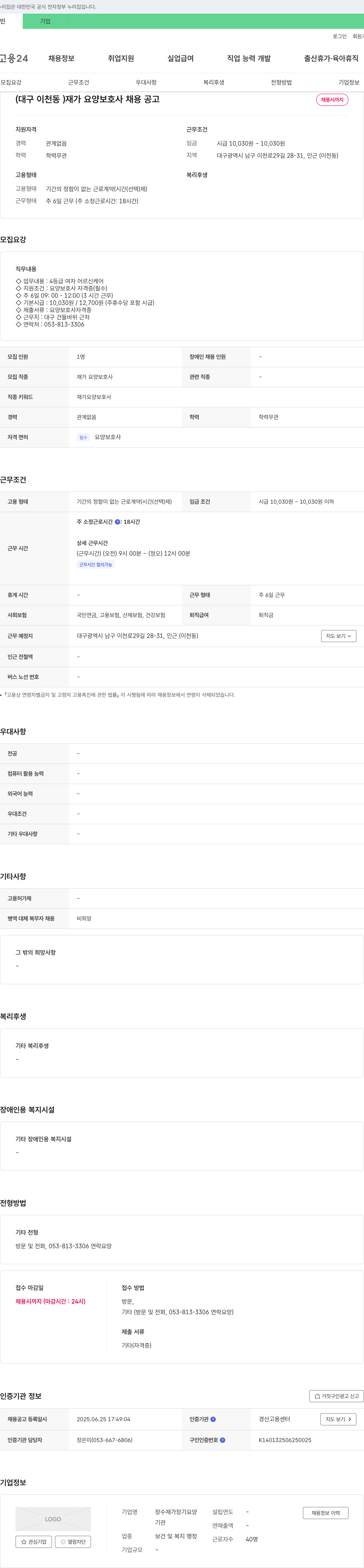Click the 고용24 site logo
The image size is (364, 1568).
14,58
